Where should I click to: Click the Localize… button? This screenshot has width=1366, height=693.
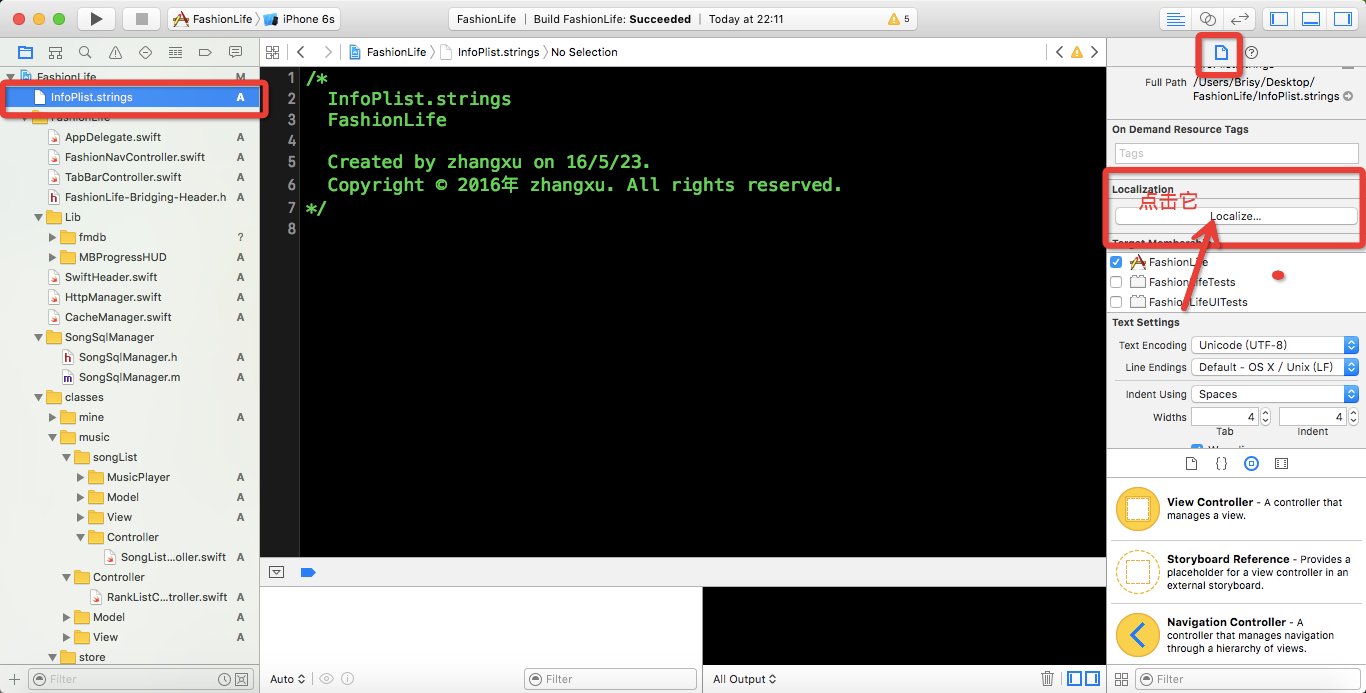tap(1236, 216)
